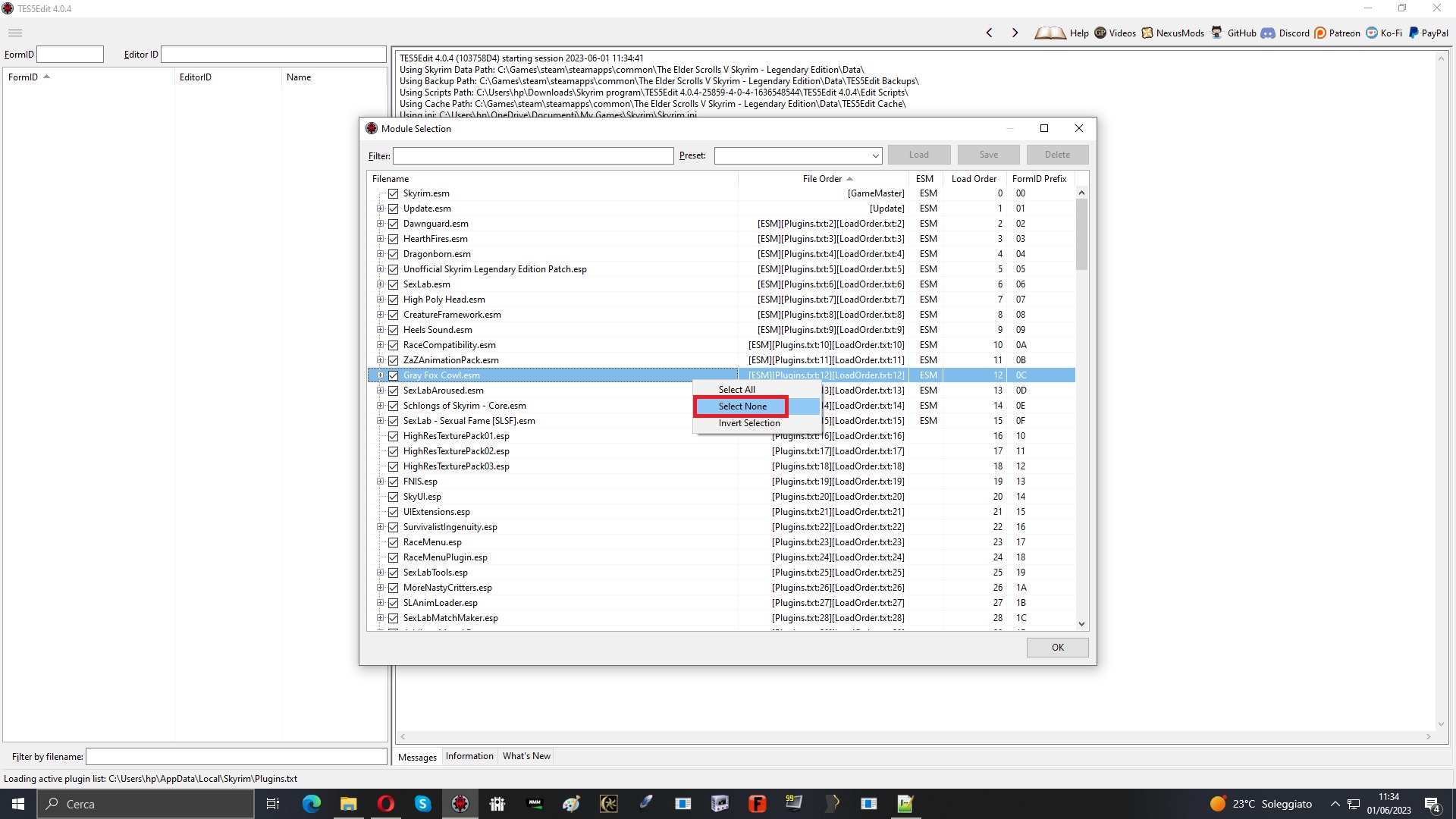Focus the FormID input field
The image size is (1456, 819).
(70, 55)
